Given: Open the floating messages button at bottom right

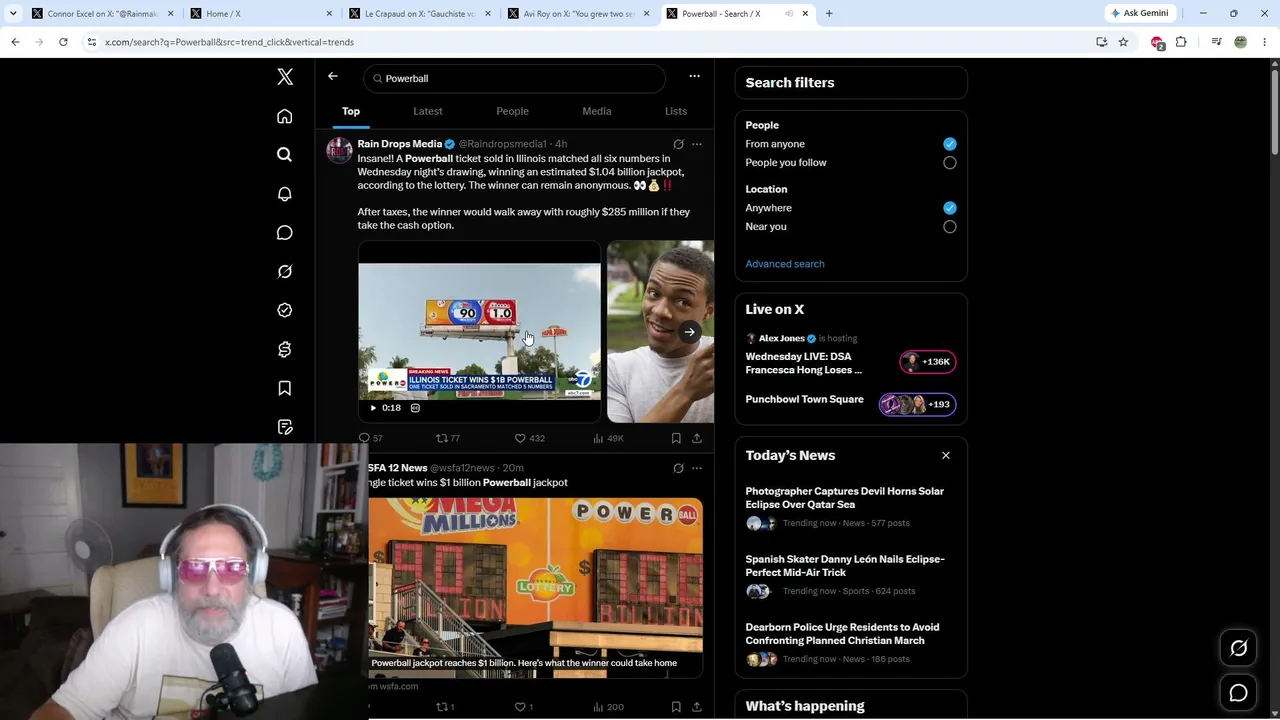Looking at the screenshot, I should tap(1238, 693).
